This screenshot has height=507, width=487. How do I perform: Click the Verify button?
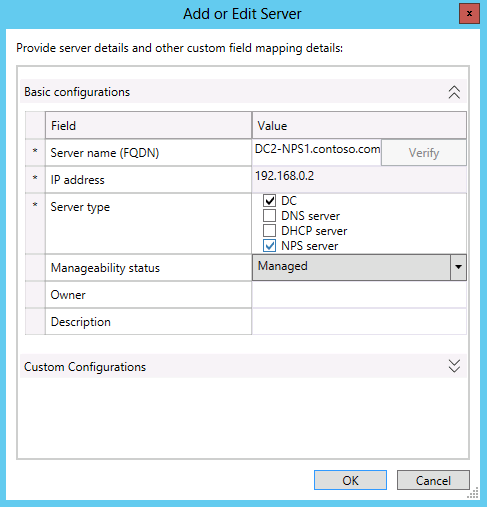(x=424, y=153)
